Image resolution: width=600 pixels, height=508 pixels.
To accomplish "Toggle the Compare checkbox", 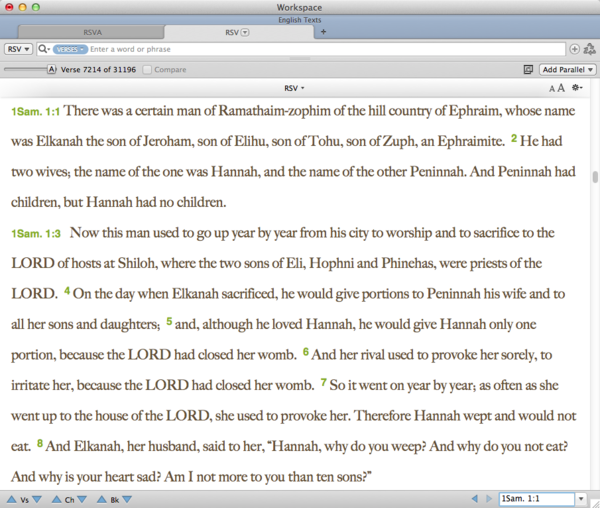I will (x=147, y=70).
